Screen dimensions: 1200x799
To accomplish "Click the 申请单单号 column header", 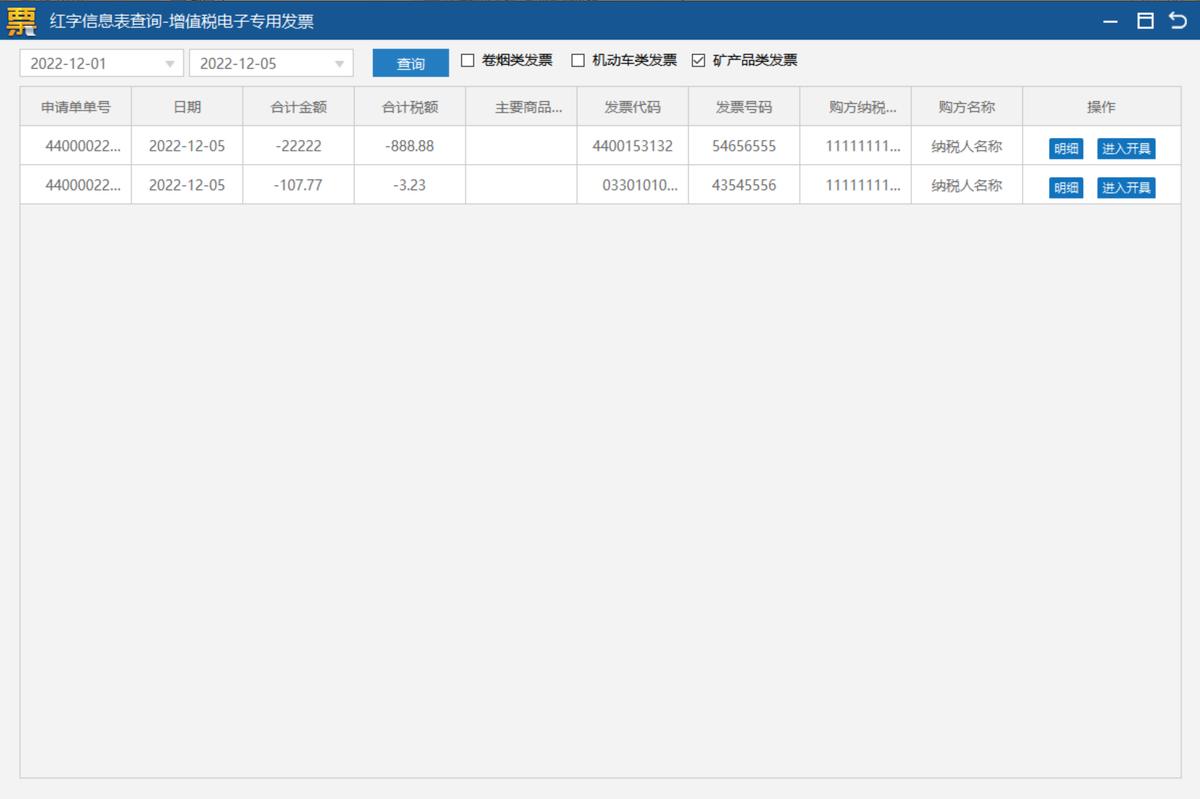I will pyautogui.click(x=77, y=106).
